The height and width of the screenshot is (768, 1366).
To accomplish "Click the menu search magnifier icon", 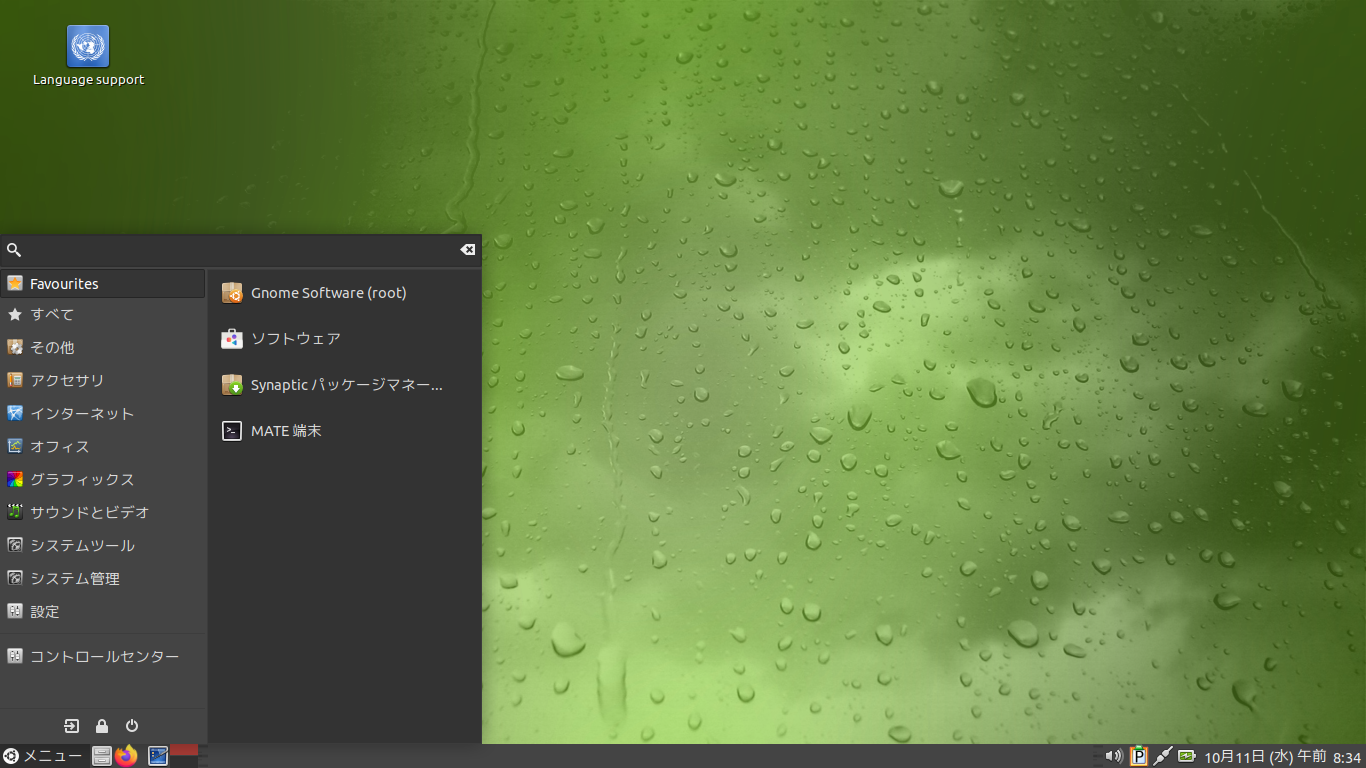I will pos(14,250).
